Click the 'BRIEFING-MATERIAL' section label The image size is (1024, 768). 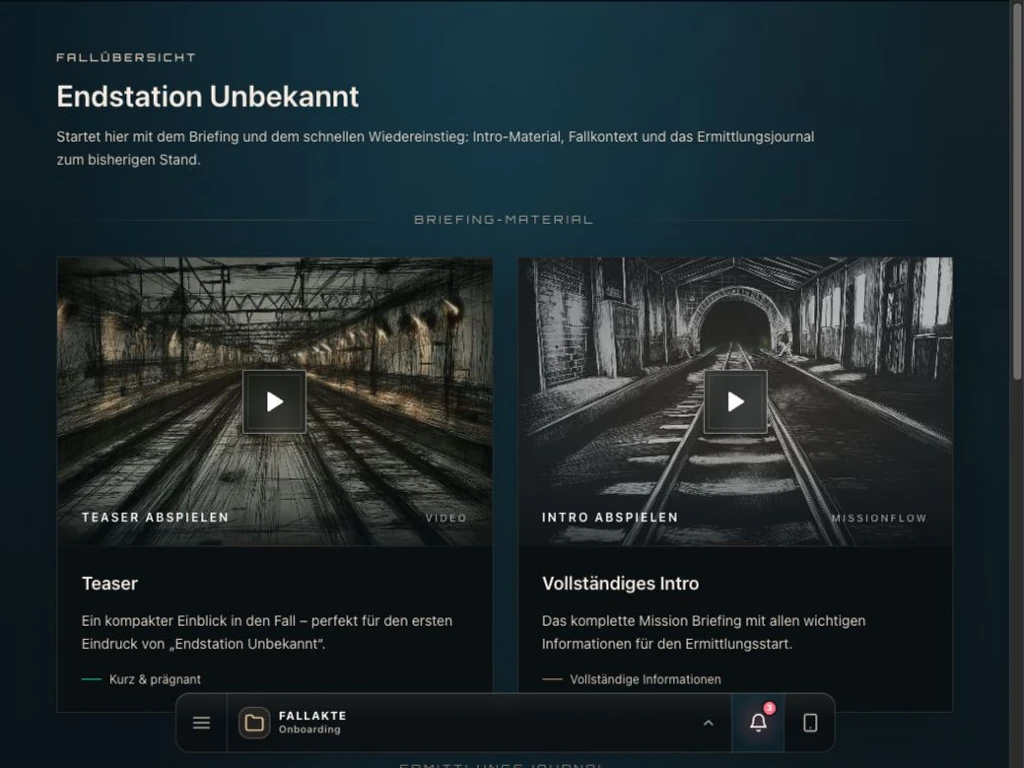tap(504, 219)
